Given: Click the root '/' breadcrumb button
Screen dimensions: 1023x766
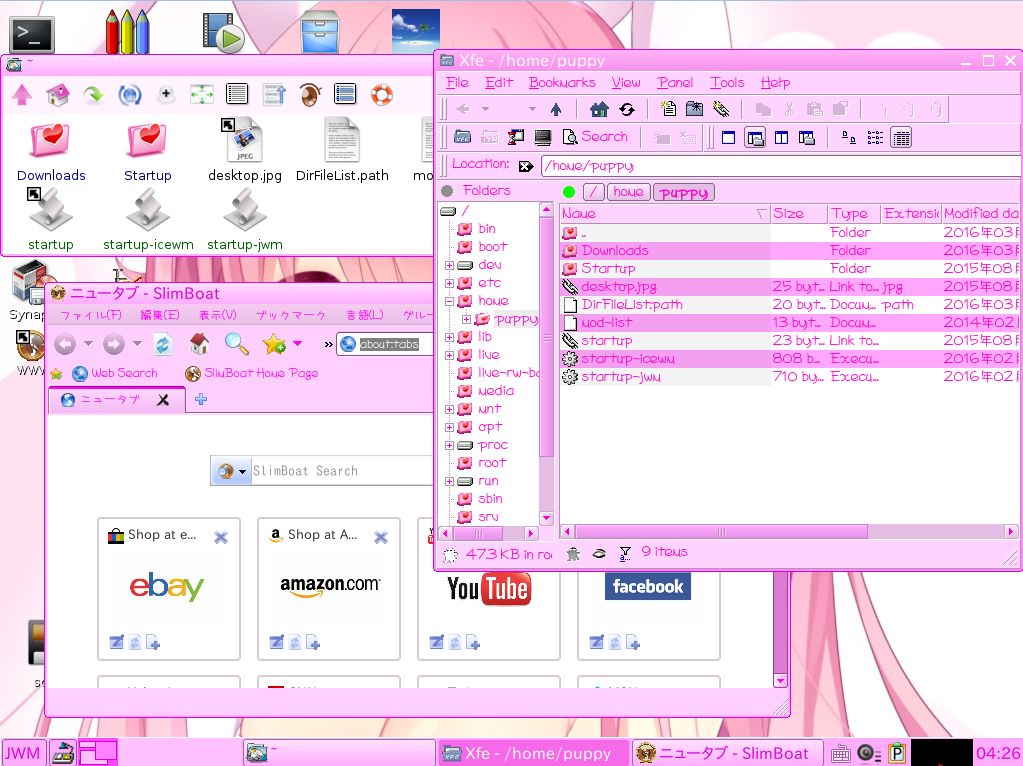Looking at the screenshot, I should point(593,192).
